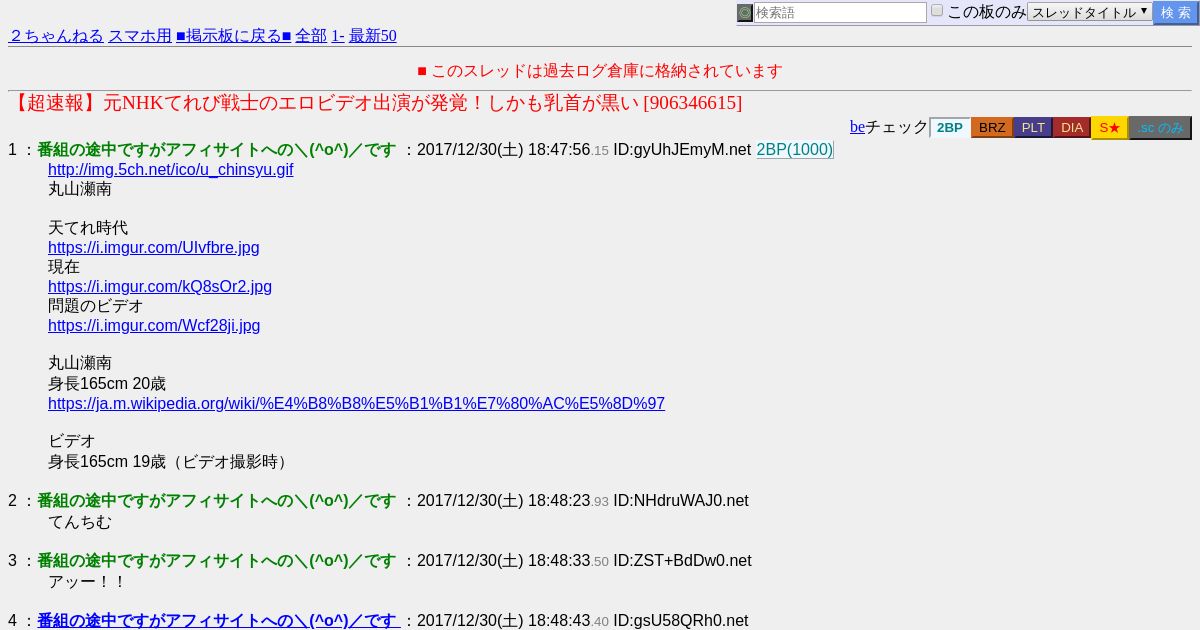The width and height of the screenshot is (1200, 630).
Task: Open the スレッドタイトル dropdown
Action: coord(1090,13)
